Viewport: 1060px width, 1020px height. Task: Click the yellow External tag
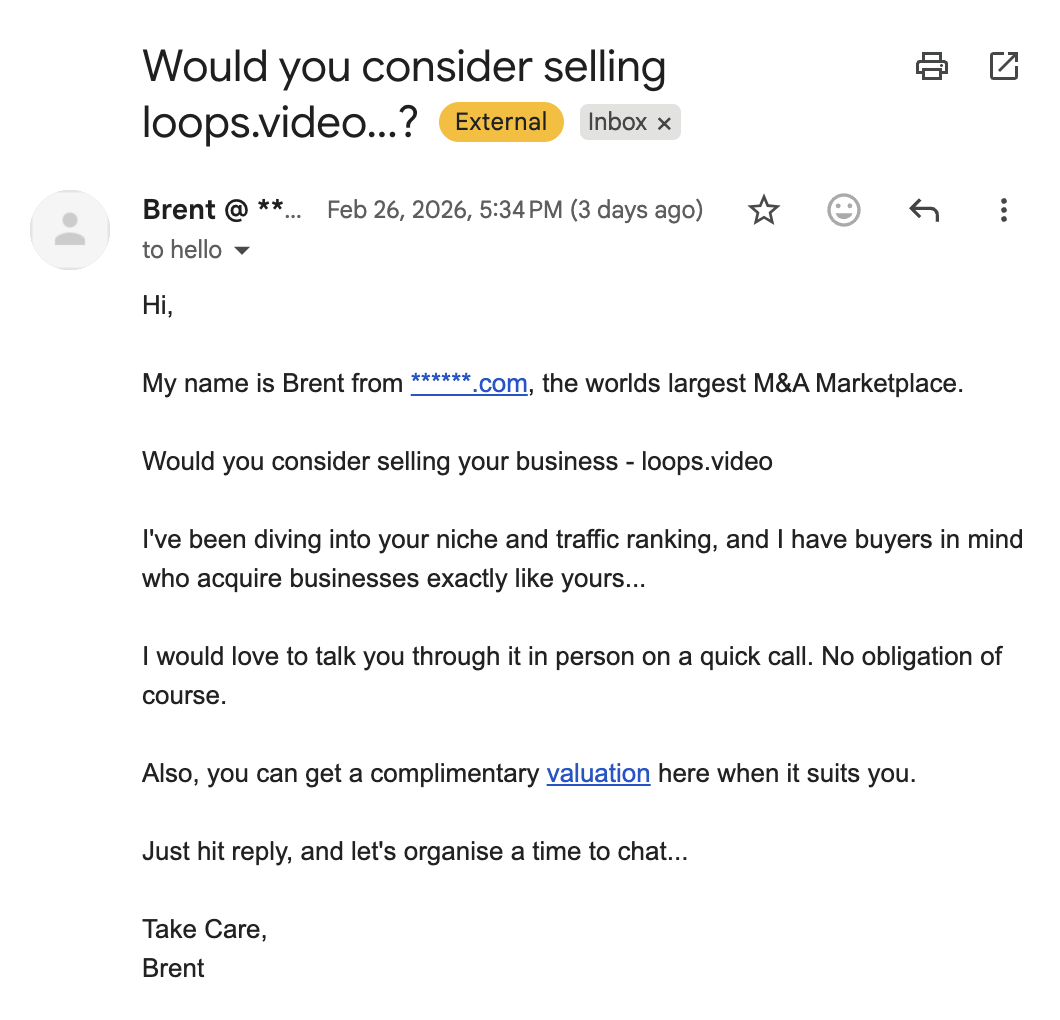tap(501, 122)
